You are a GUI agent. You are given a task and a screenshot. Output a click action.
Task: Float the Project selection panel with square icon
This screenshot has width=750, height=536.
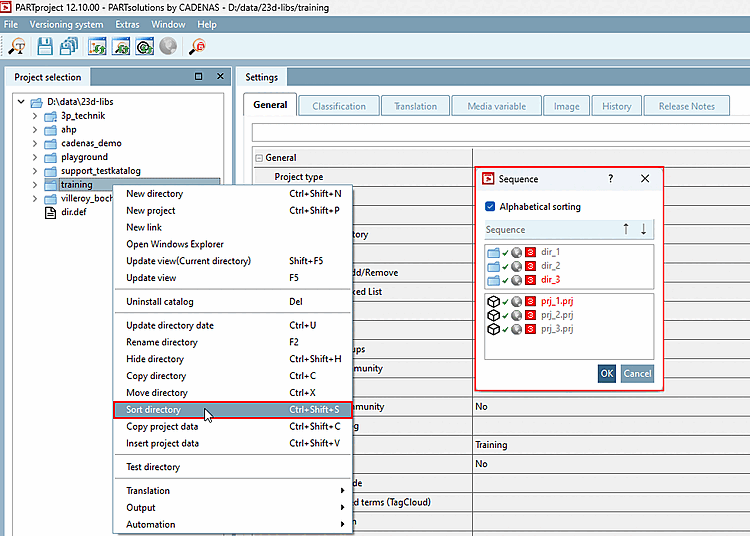[x=198, y=77]
